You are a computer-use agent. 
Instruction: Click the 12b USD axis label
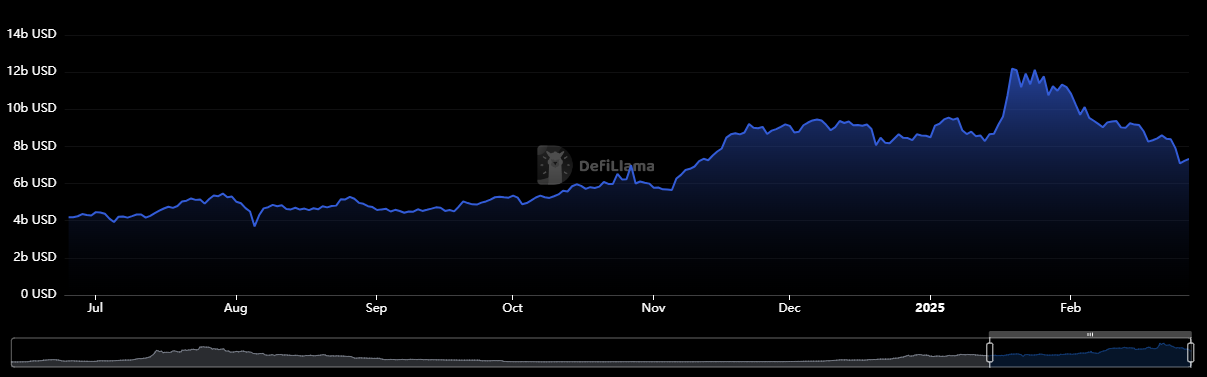(31, 71)
